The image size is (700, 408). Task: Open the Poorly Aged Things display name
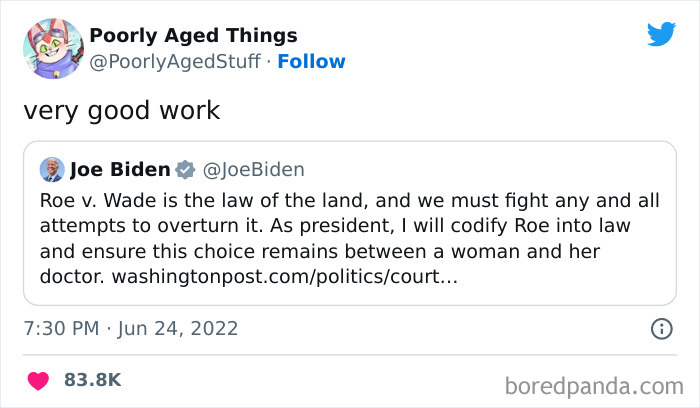coord(193,36)
